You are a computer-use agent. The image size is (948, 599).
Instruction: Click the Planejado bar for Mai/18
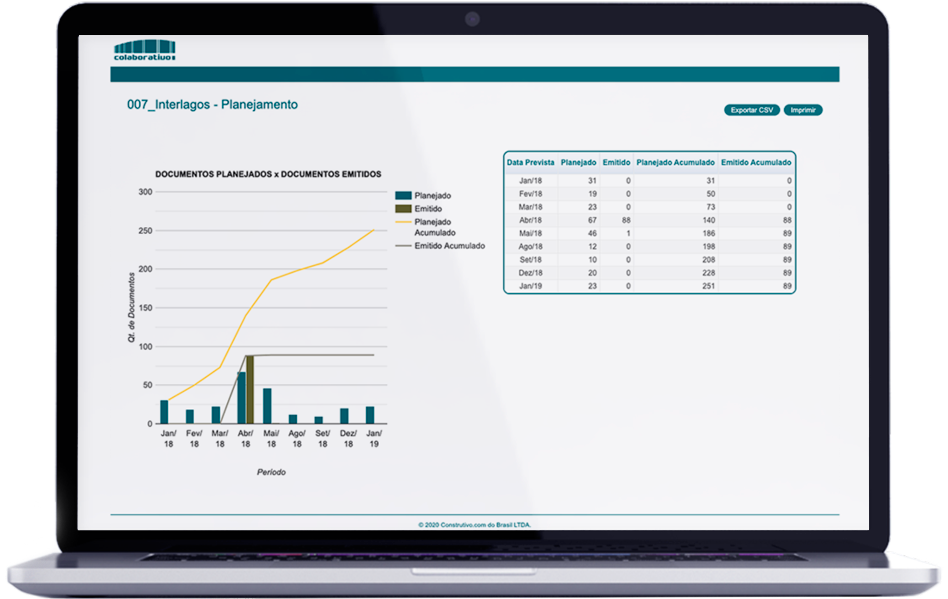point(267,406)
